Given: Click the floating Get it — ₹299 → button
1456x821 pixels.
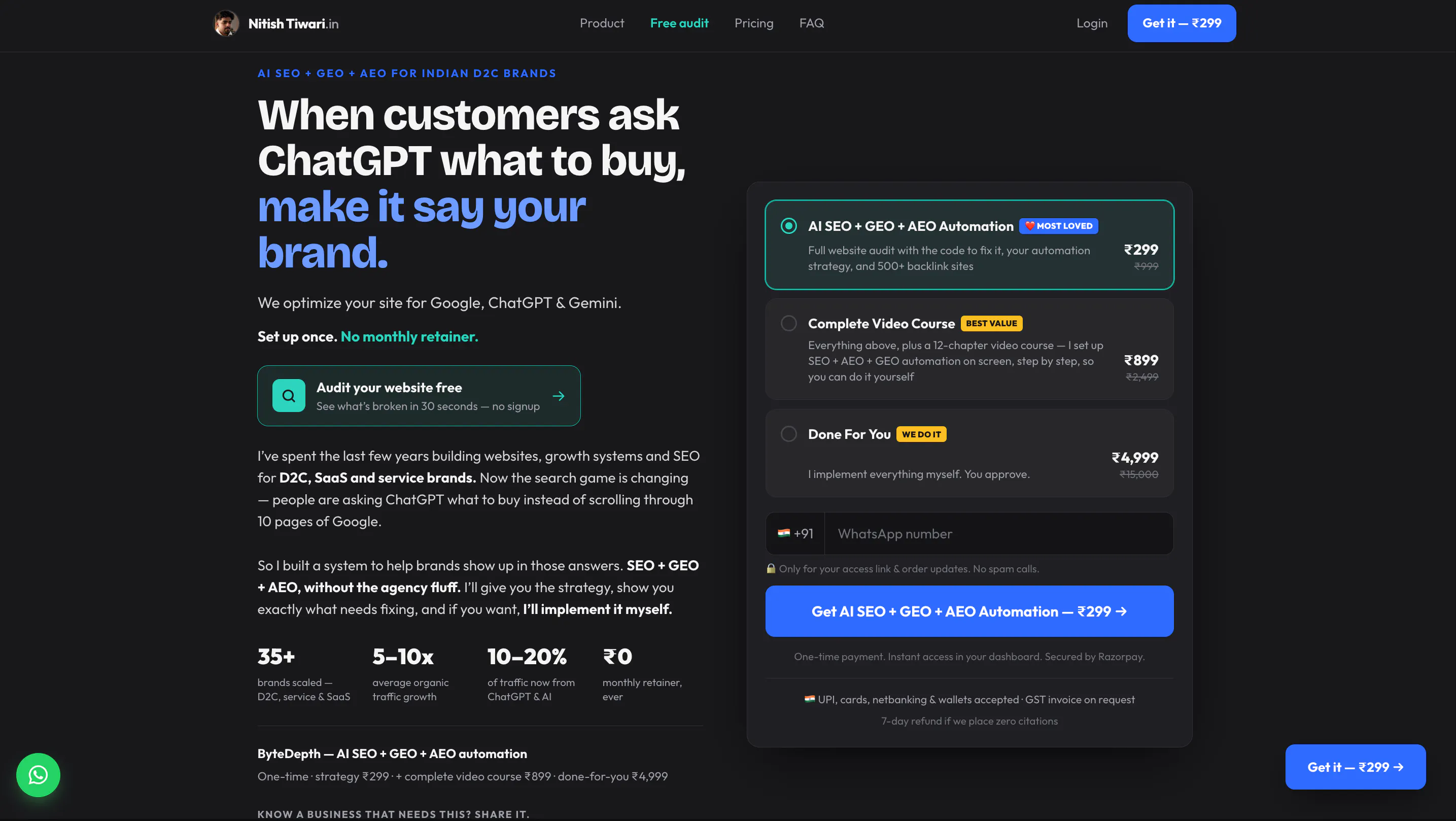Looking at the screenshot, I should point(1356,767).
